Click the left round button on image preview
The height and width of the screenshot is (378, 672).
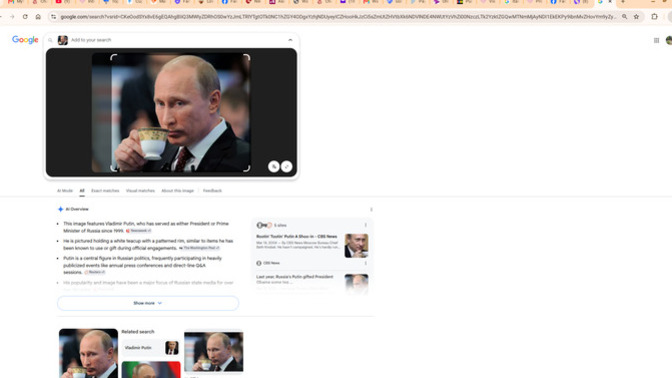point(273,166)
